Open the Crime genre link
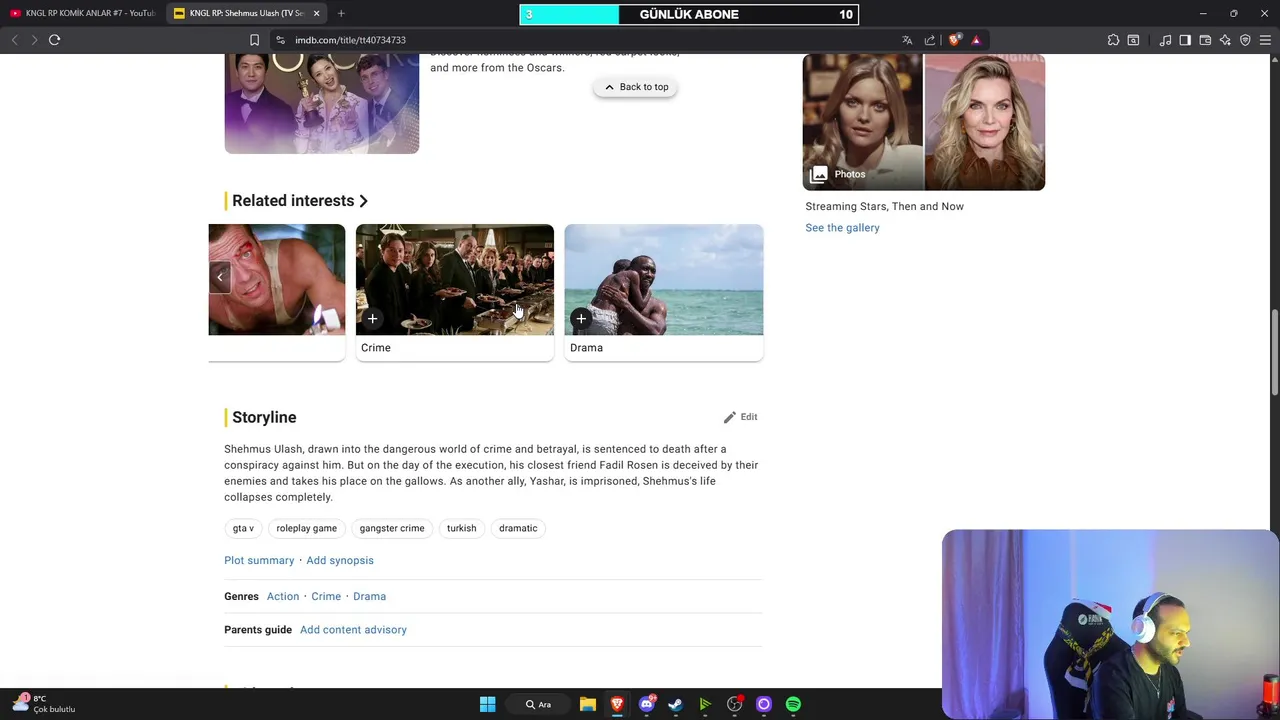The height and width of the screenshot is (720, 1280). pos(326,597)
